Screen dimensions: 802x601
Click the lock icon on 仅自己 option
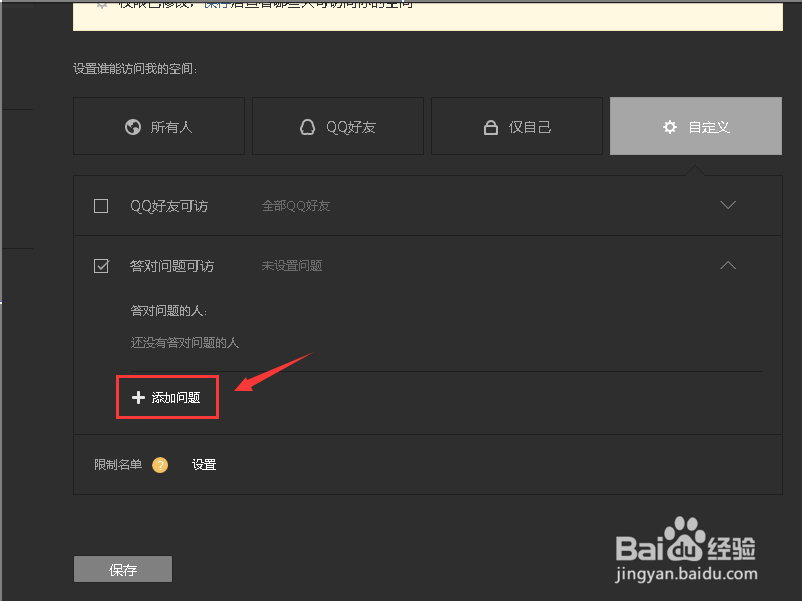click(x=490, y=126)
